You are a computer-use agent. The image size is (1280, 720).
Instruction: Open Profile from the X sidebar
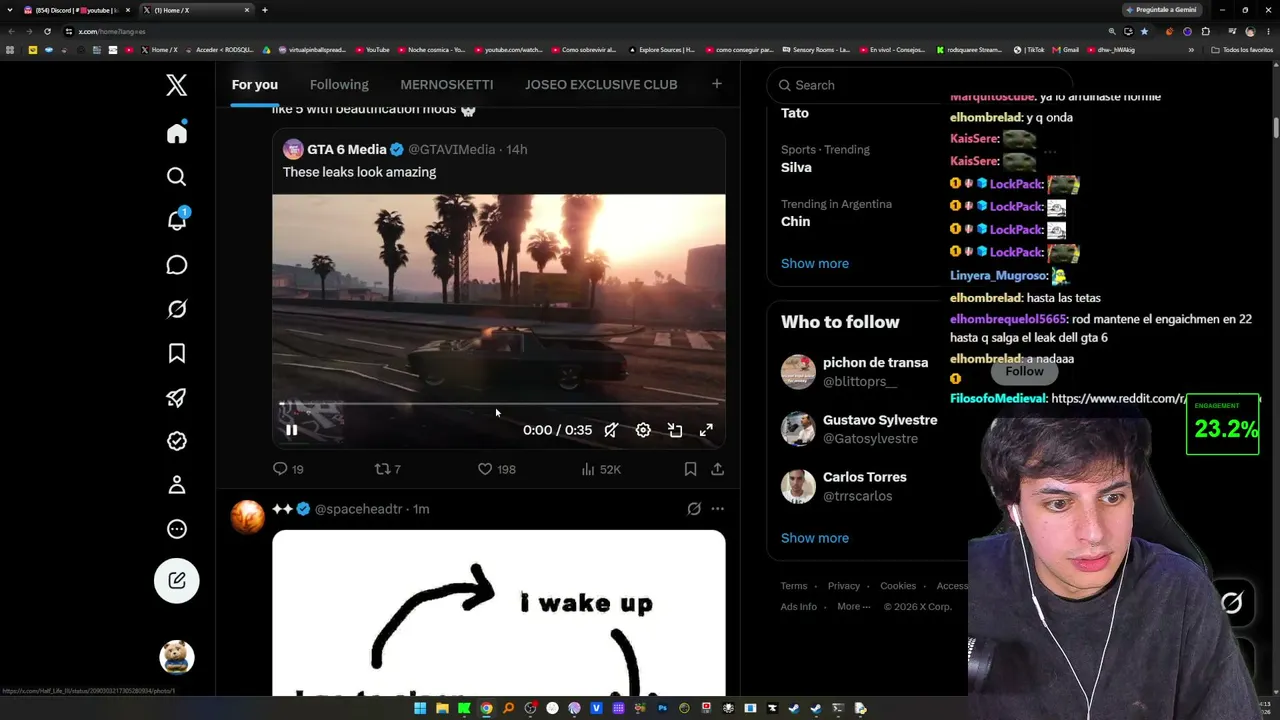(177, 485)
